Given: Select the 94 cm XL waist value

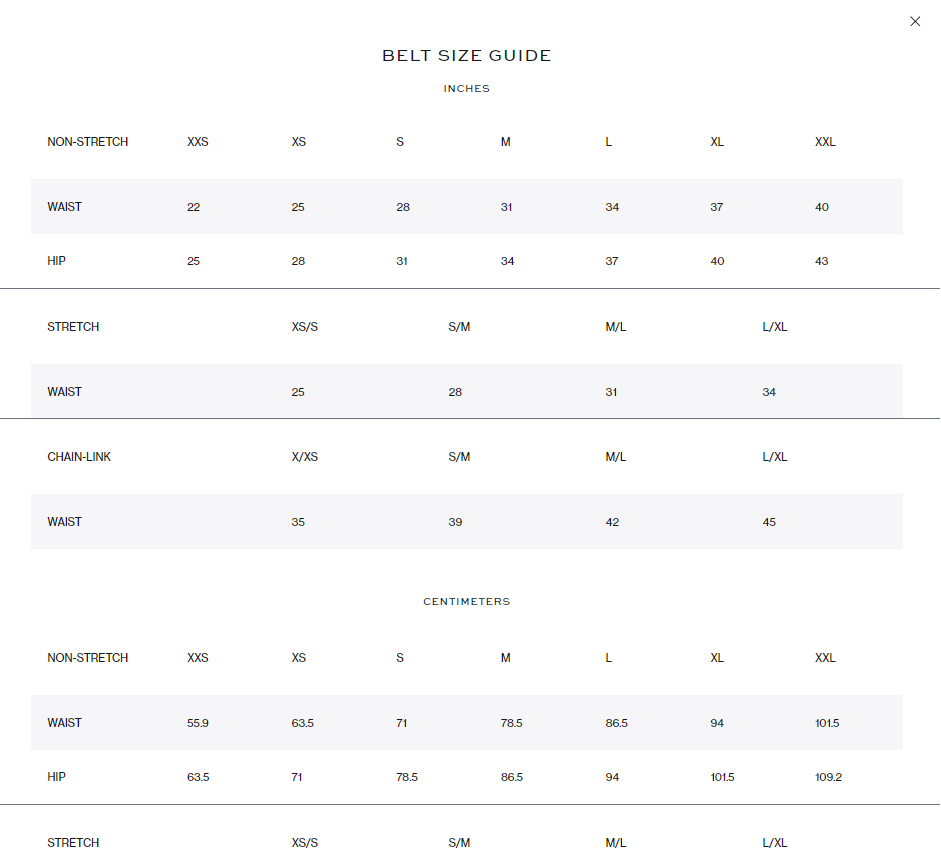Looking at the screenshot, I should (x=717, y=723).
